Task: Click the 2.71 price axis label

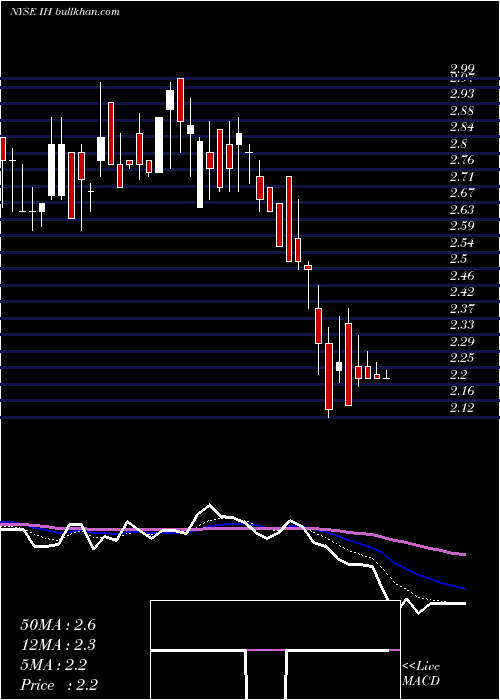Action: coord(462,176)
